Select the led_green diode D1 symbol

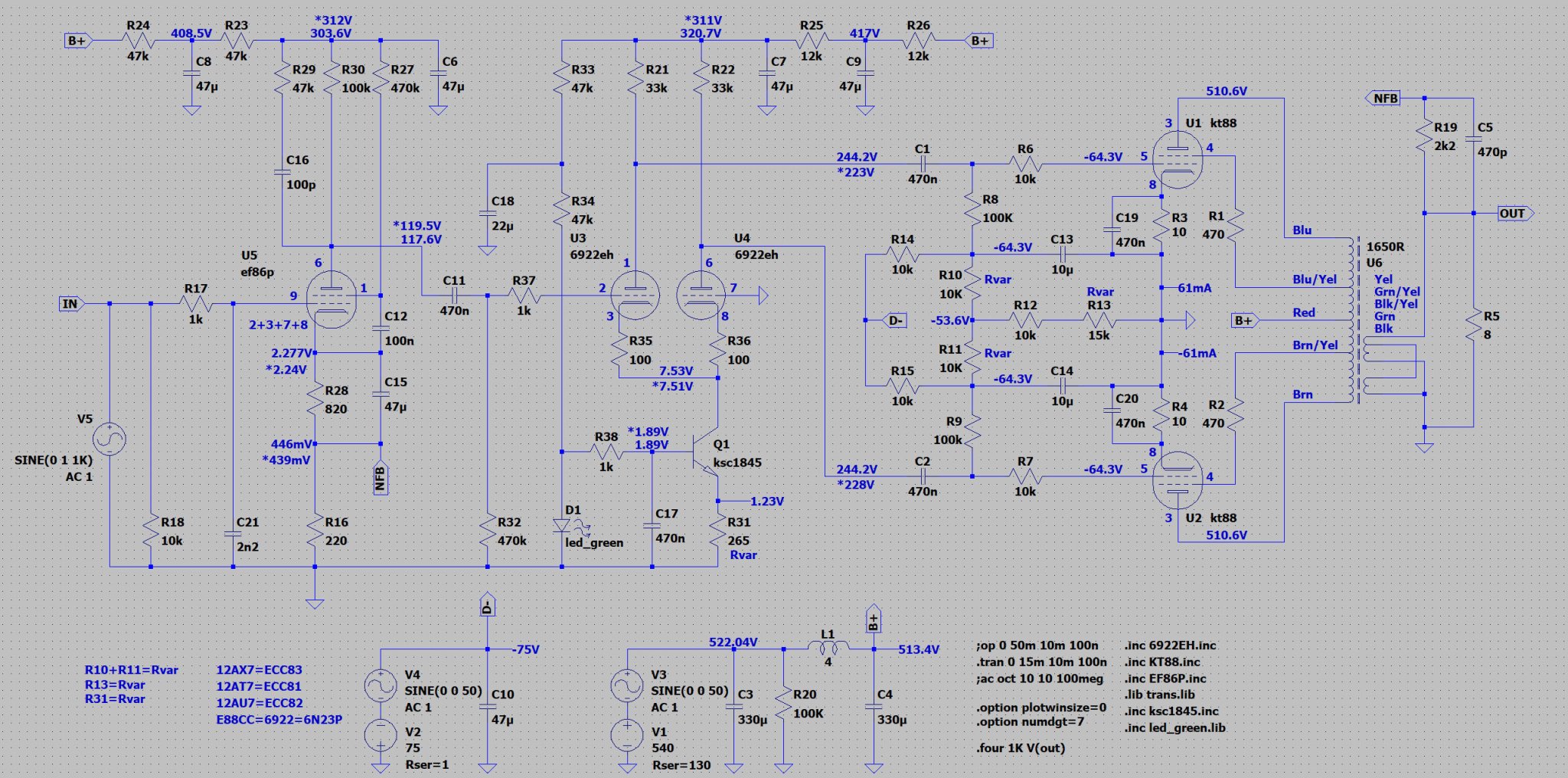tap(563, 526)
